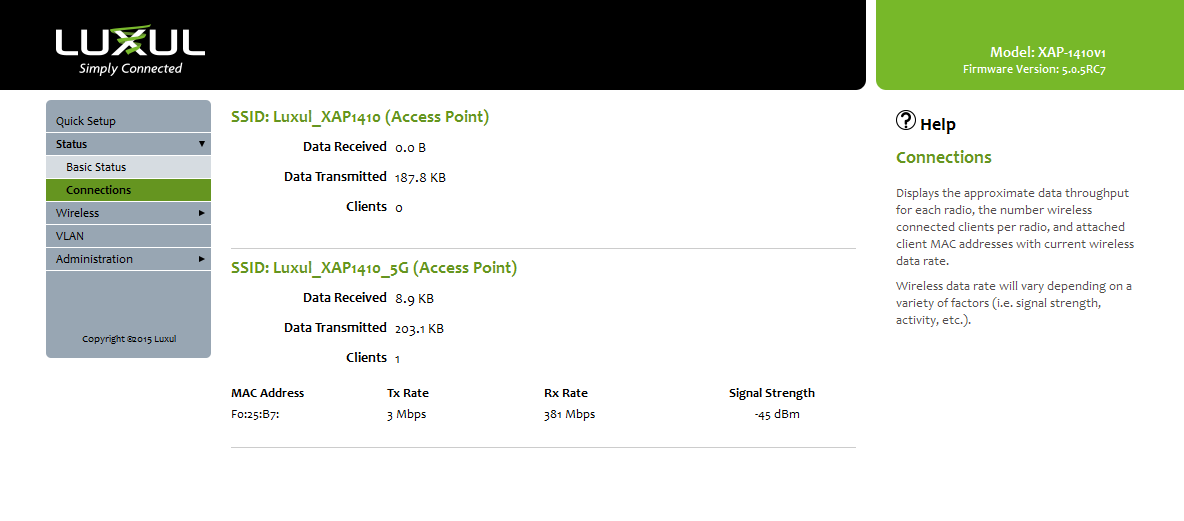Click the Wireless menu label
The image size is (1184, 521).
[x=77, y=213]
